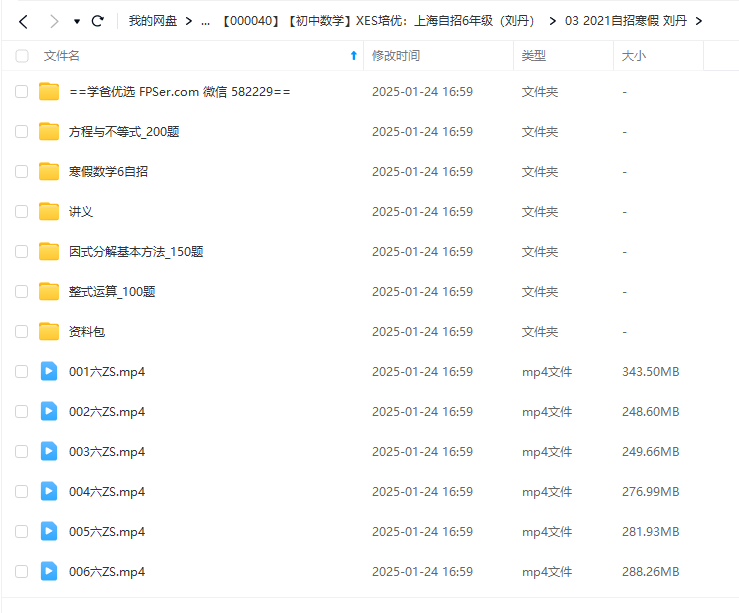Click folder icon of 讲义
Image resolution: width=739 pixels, height=613 pixels.
point(49,212)
